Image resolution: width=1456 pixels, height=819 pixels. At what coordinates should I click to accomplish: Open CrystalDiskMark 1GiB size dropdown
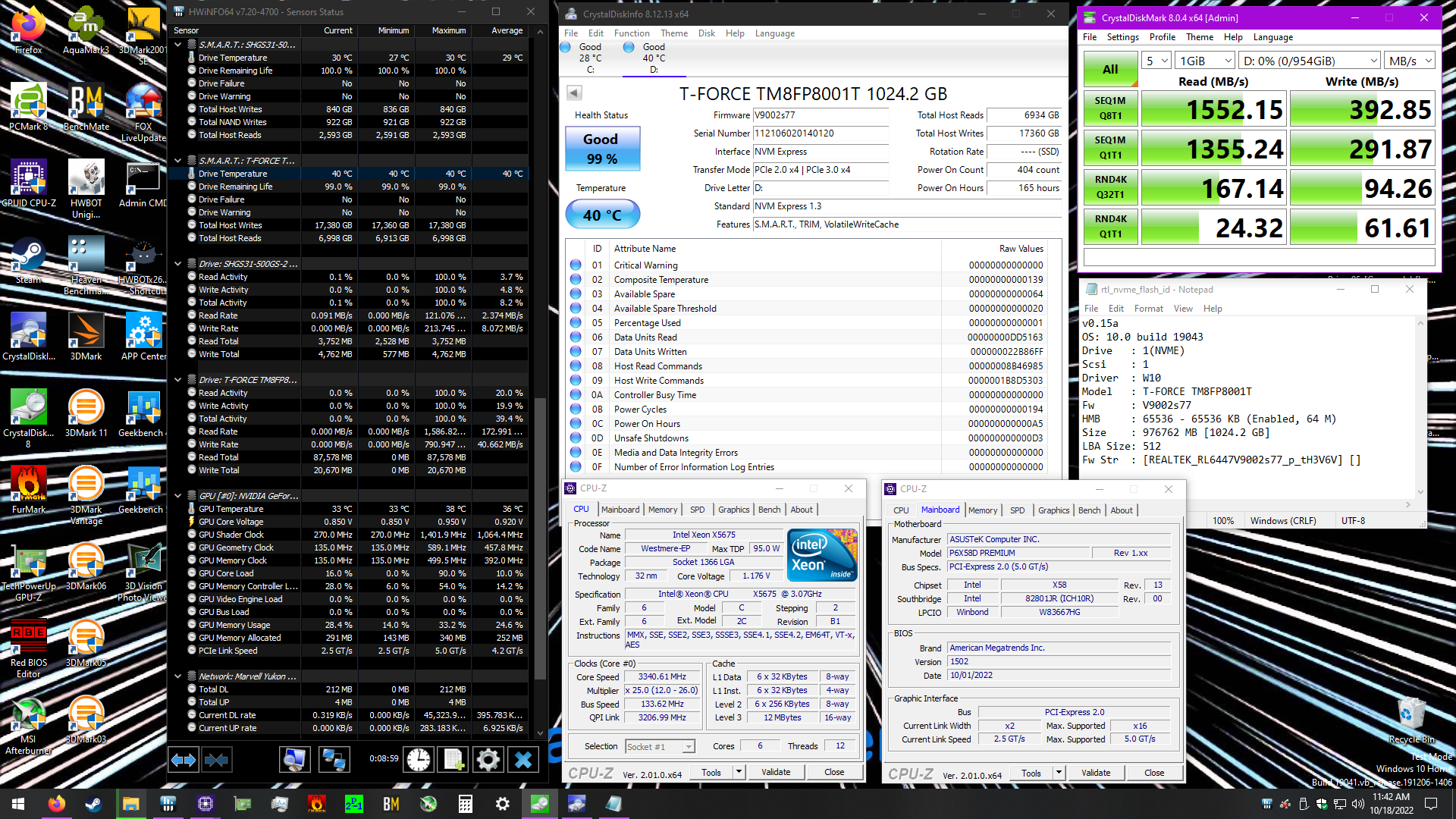tap(1206, 61)
